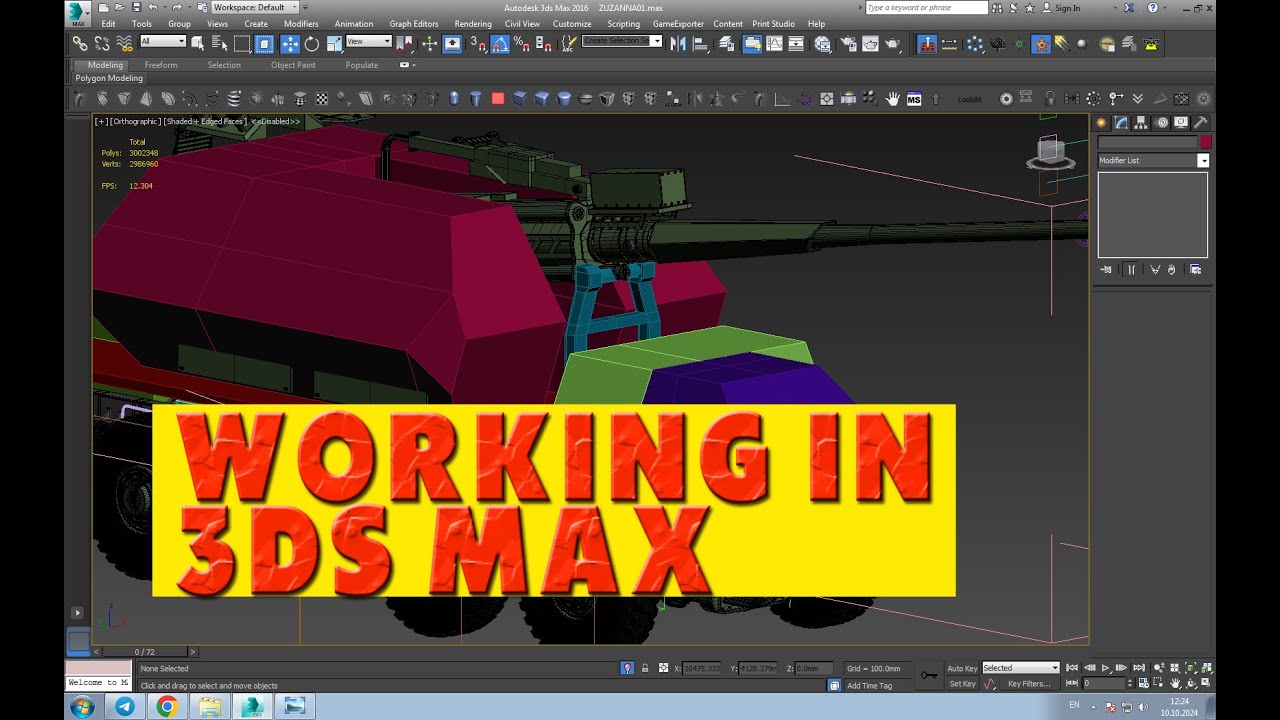Expand Create Selection Set dropdown
The image size is (1280, 720).
tap(657, 42)
